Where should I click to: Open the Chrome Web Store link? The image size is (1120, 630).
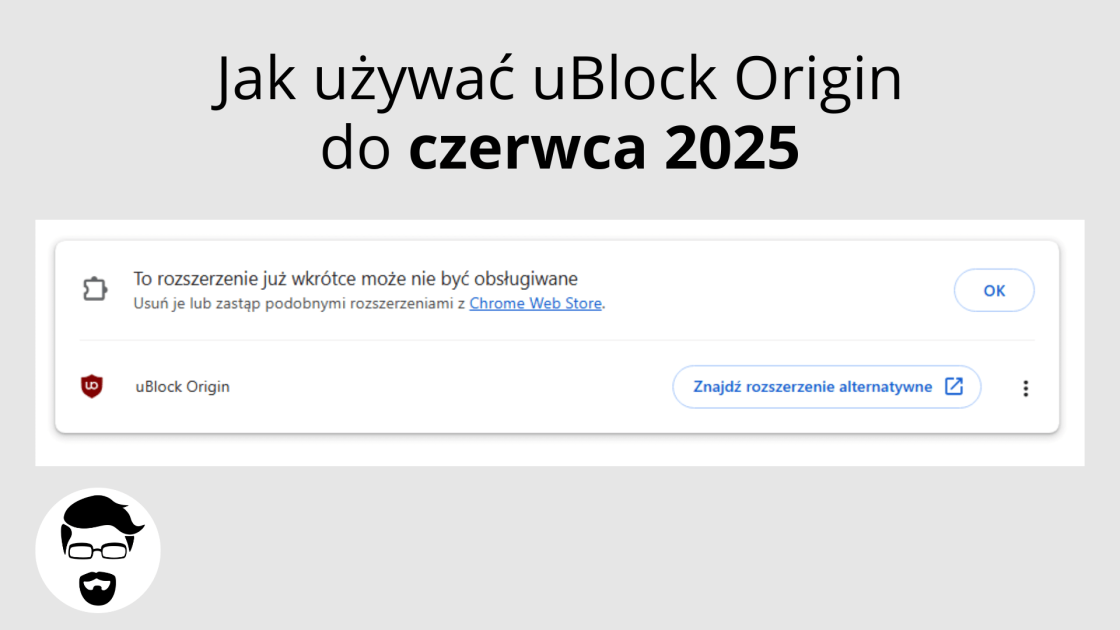[536, 304]
